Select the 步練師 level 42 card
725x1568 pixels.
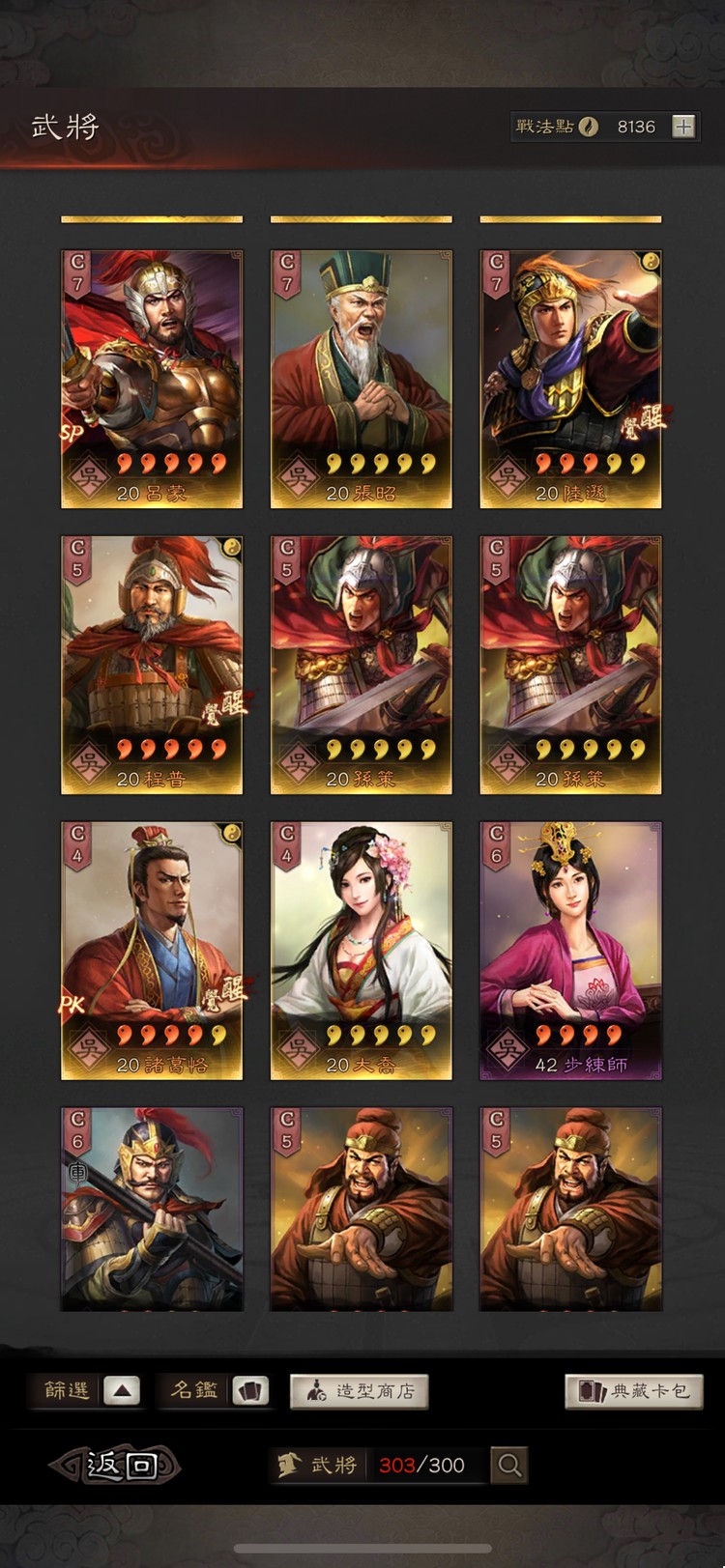tap(571, 951)
